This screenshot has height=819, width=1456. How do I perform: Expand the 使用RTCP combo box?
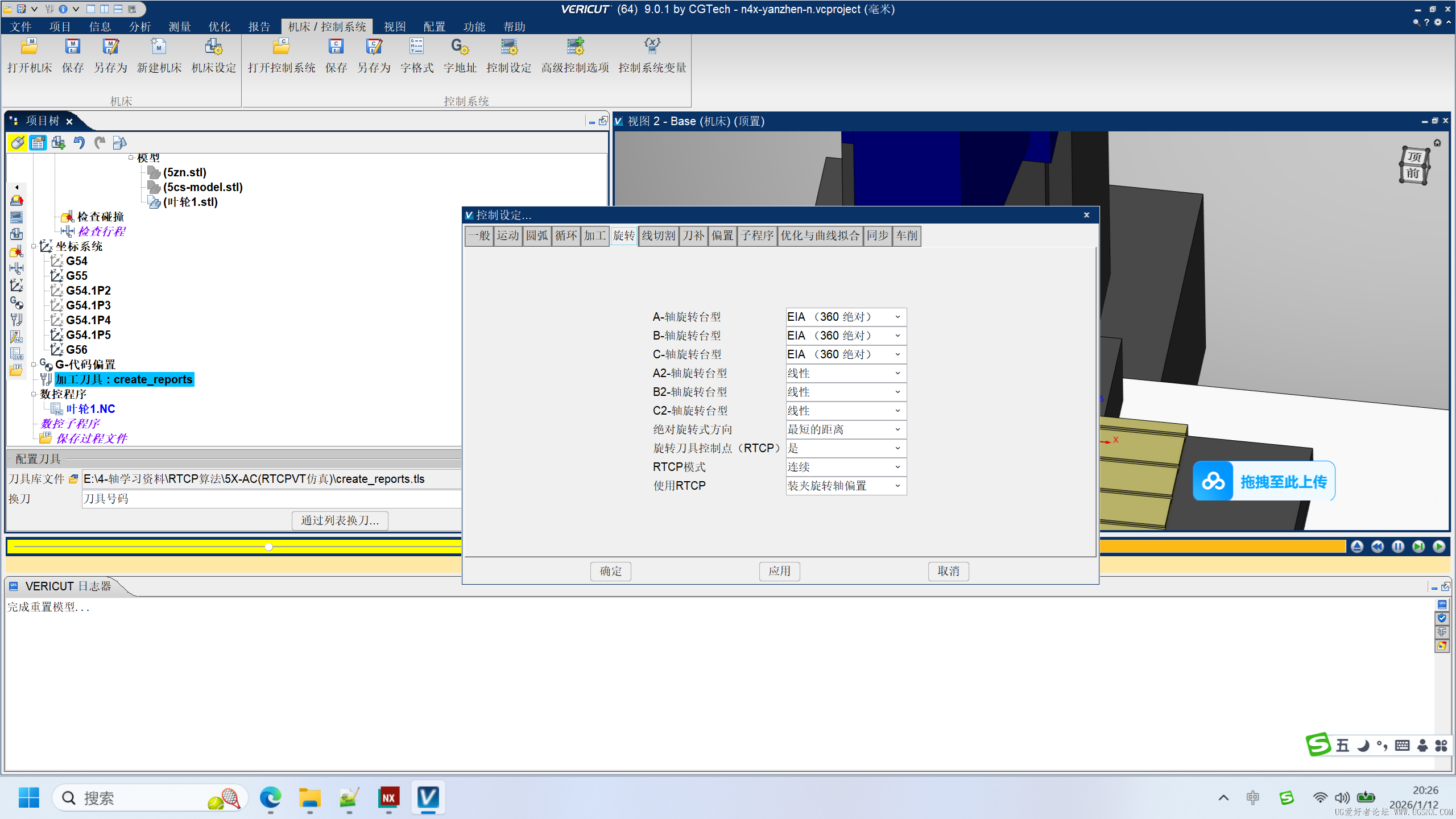click(x=846, y=486)
